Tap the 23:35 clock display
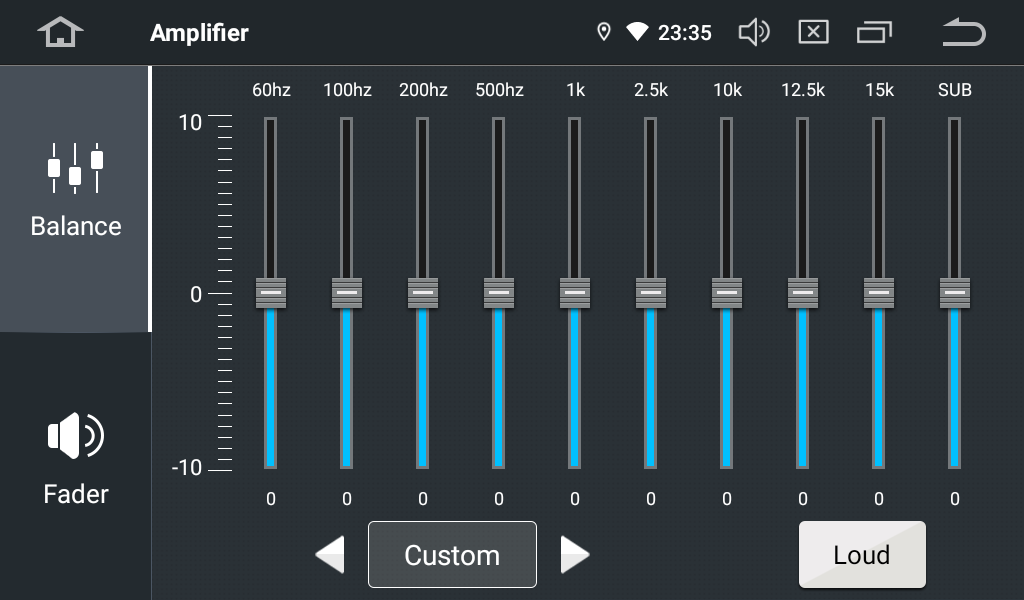Screen dimensions: 1024x600 click(x=685, y=33)
